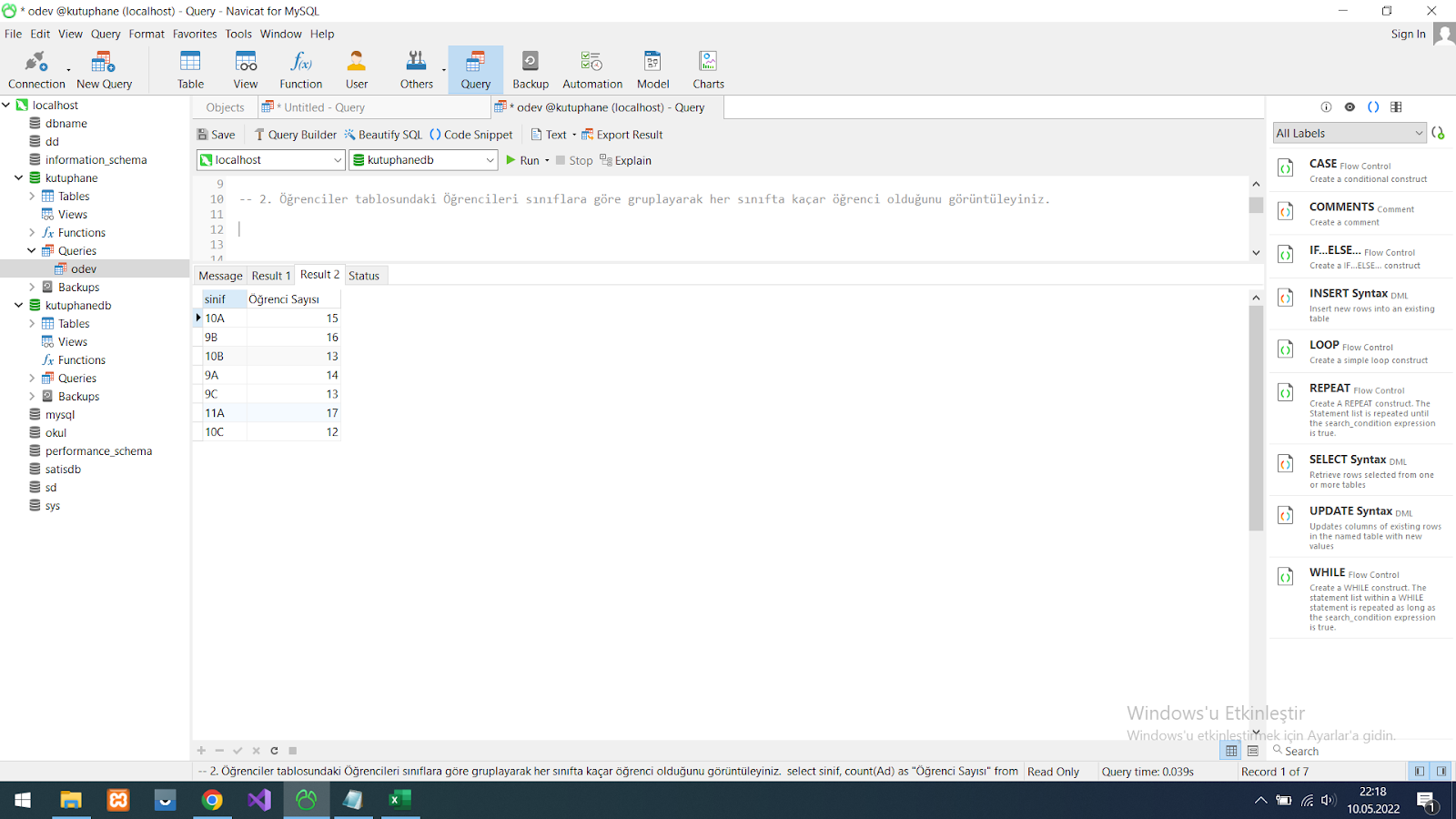Open the Tools menu
The width and height of the screenshot is (1456, 819).
click(238, 34)
